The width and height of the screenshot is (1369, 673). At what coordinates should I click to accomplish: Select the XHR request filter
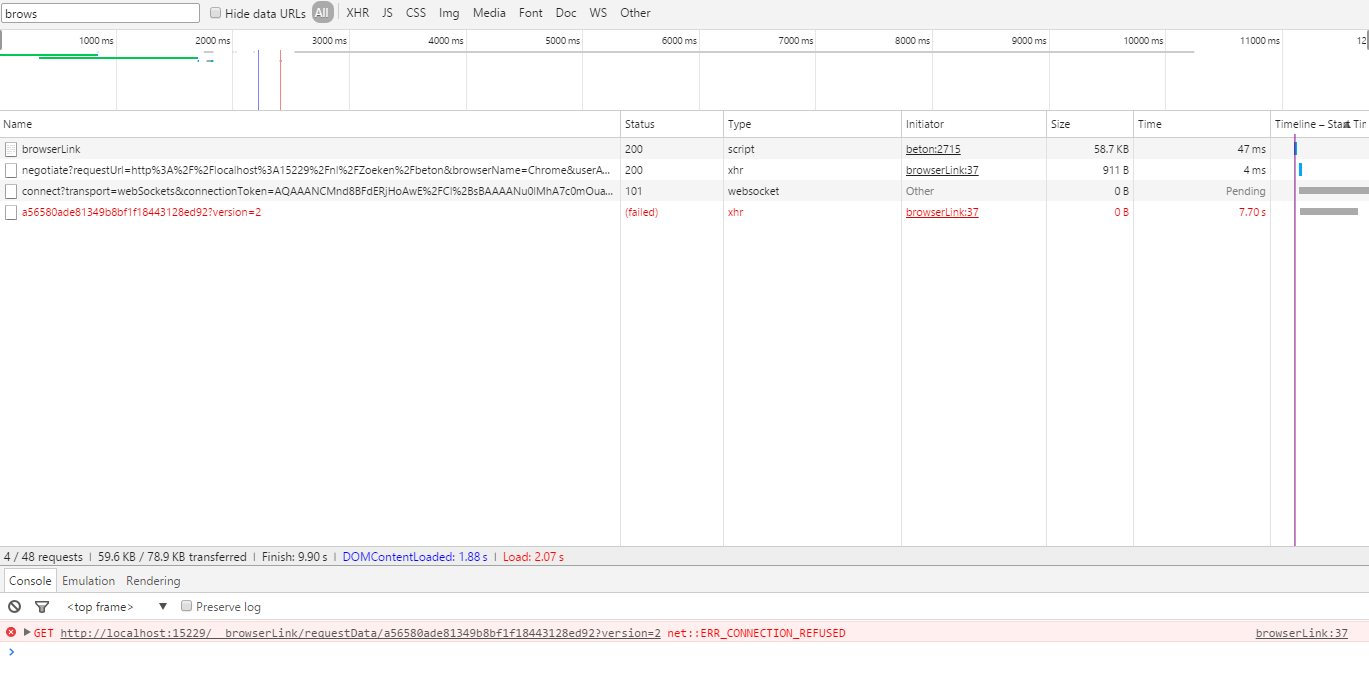click(x=357, y=12)
